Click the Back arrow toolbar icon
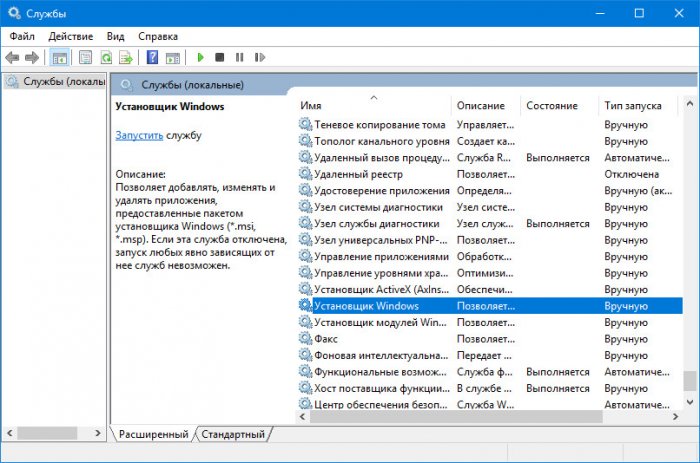The height and width of the screenshot is (463, 700). 12,57
